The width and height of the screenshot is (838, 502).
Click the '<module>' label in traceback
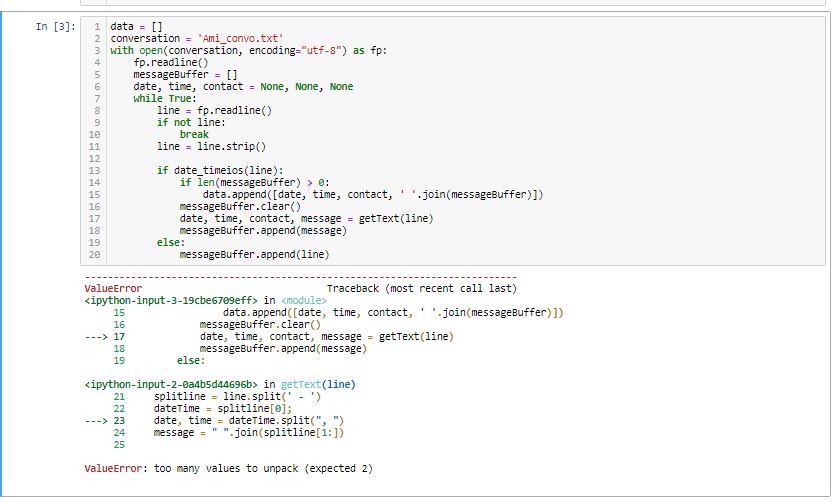point(304,300)
